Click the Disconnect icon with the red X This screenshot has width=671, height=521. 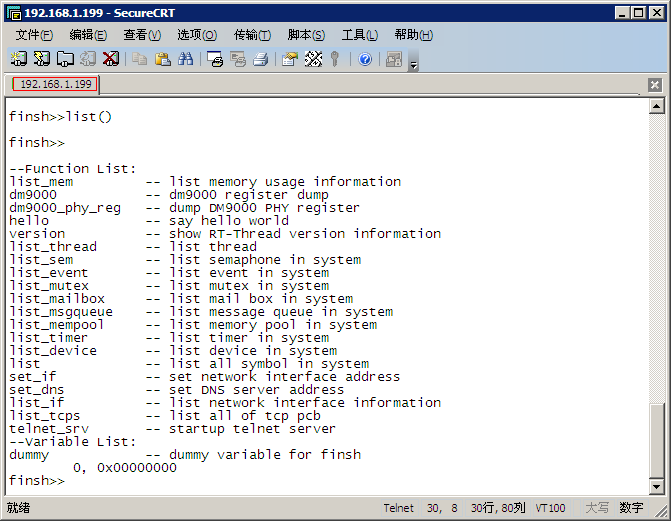111,59
